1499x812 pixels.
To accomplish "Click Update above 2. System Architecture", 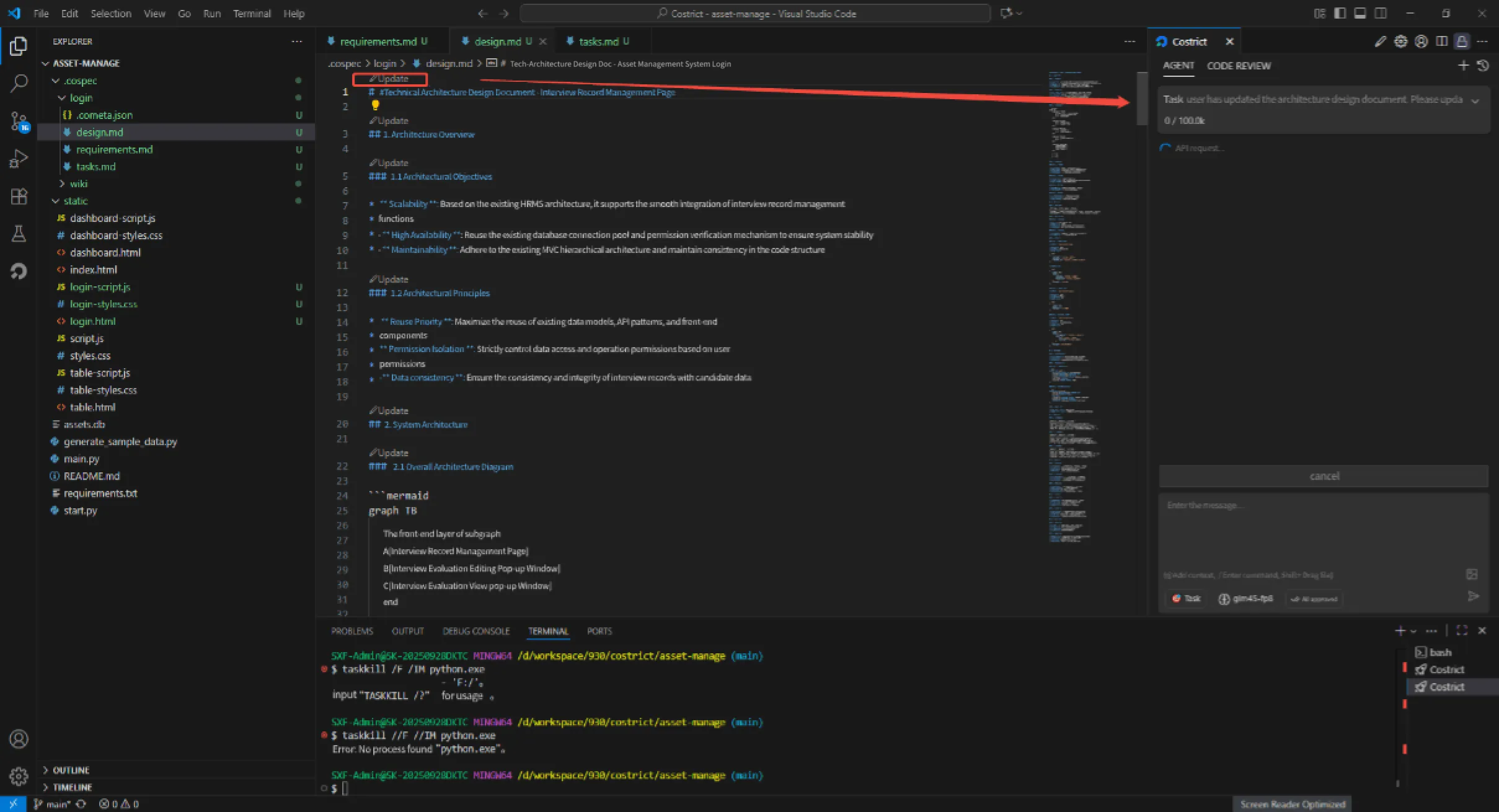I will 389,411.
